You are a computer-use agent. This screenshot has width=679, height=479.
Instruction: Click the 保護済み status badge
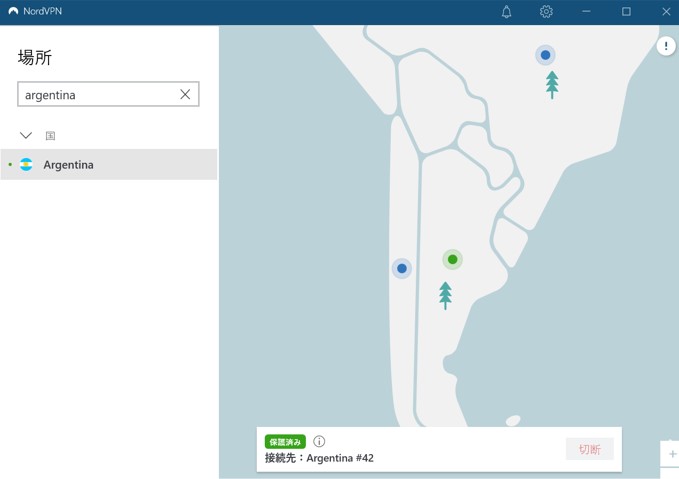point(285,441)
